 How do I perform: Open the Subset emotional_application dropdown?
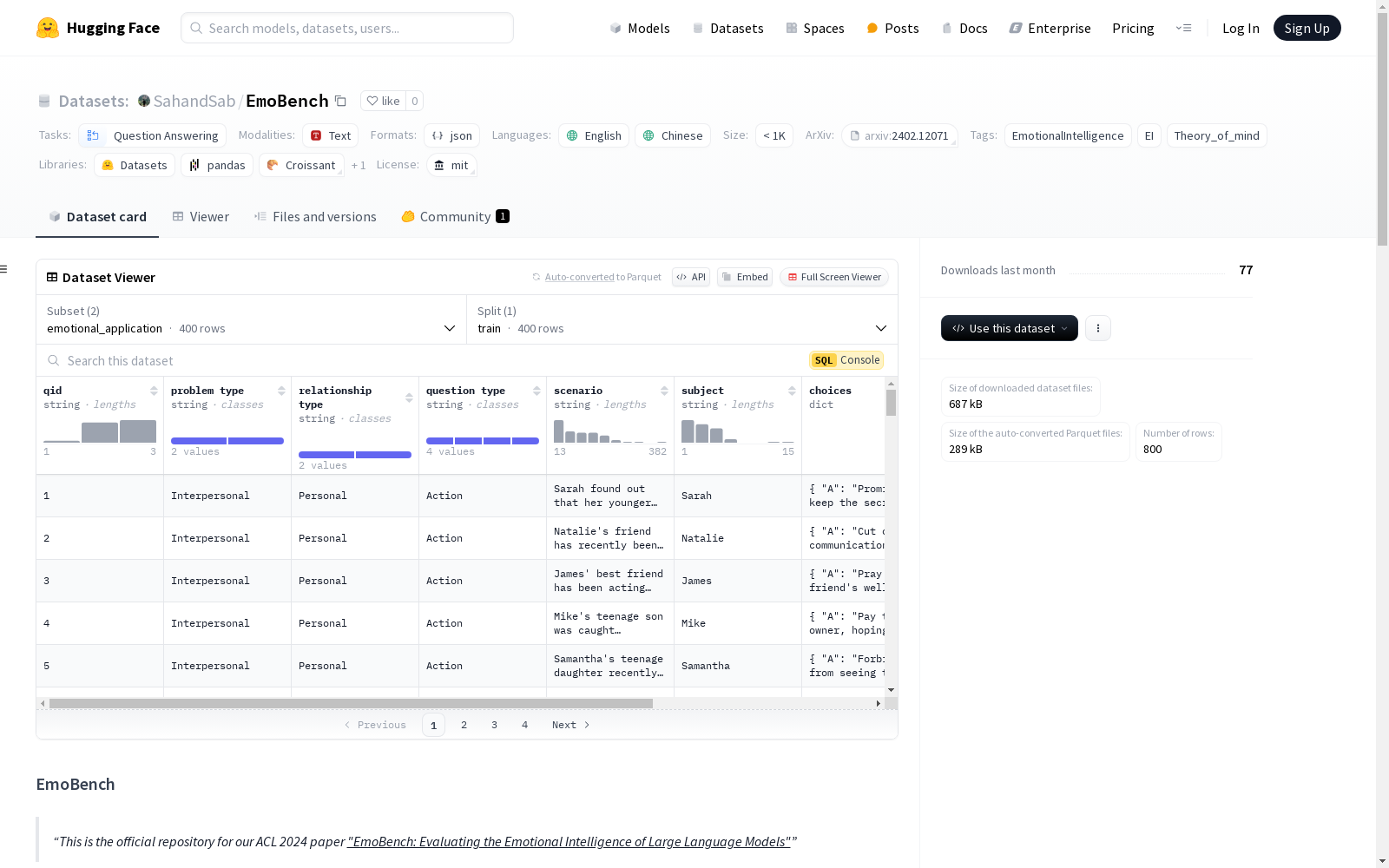tap(252, 319)
